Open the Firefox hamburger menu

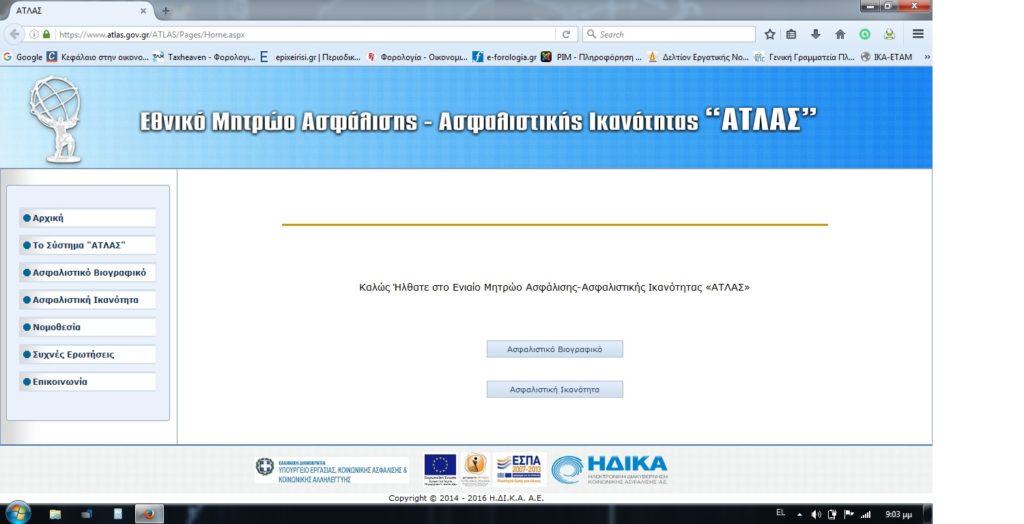tap(917, 34)
